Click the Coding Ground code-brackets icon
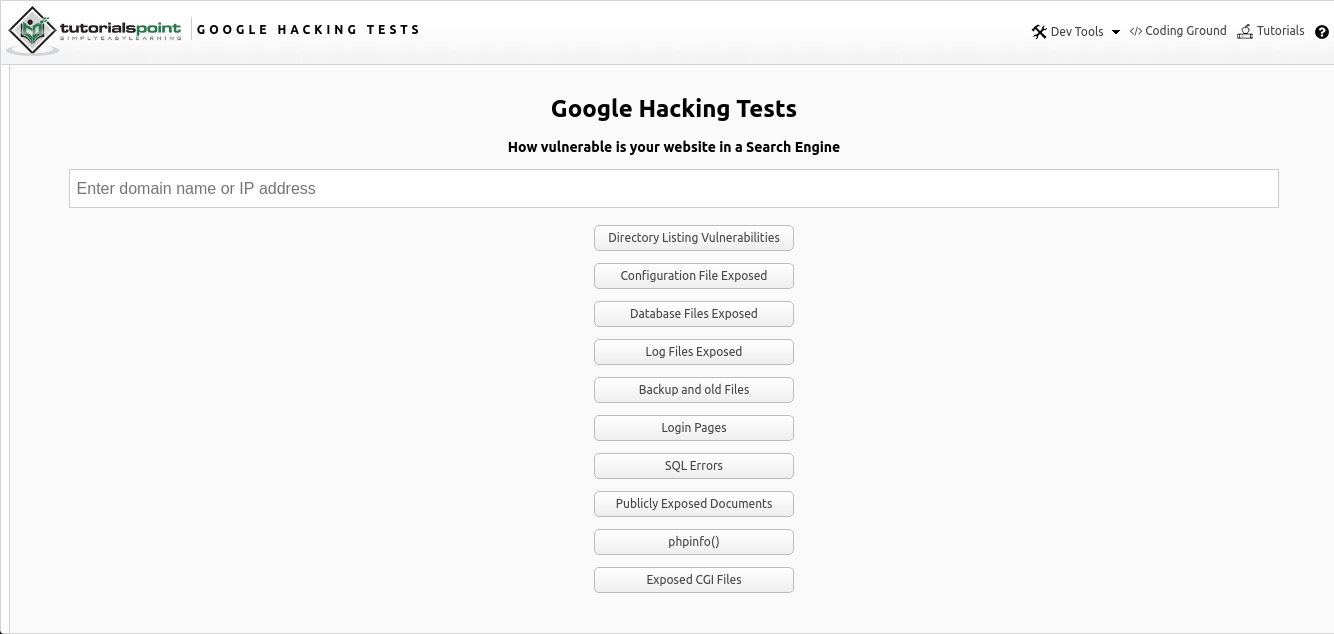 (x=1136, y=31)
